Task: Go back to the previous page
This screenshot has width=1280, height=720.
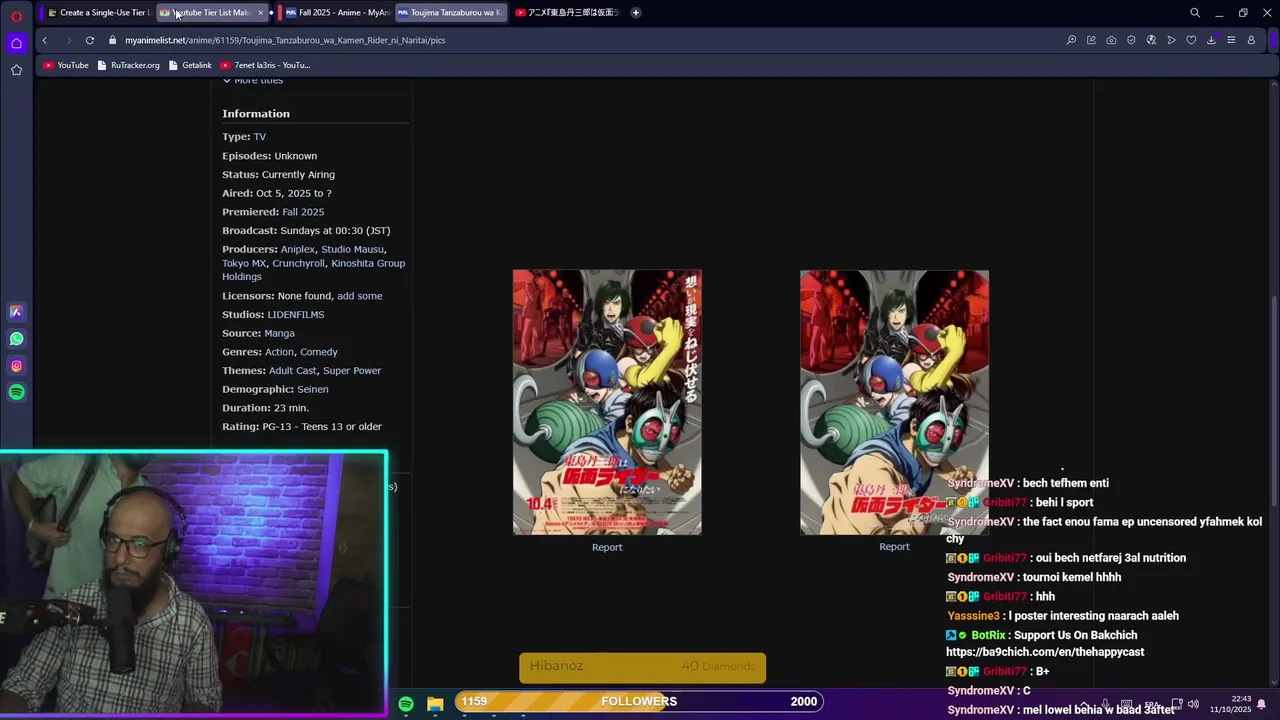Action: coord(44,40)
